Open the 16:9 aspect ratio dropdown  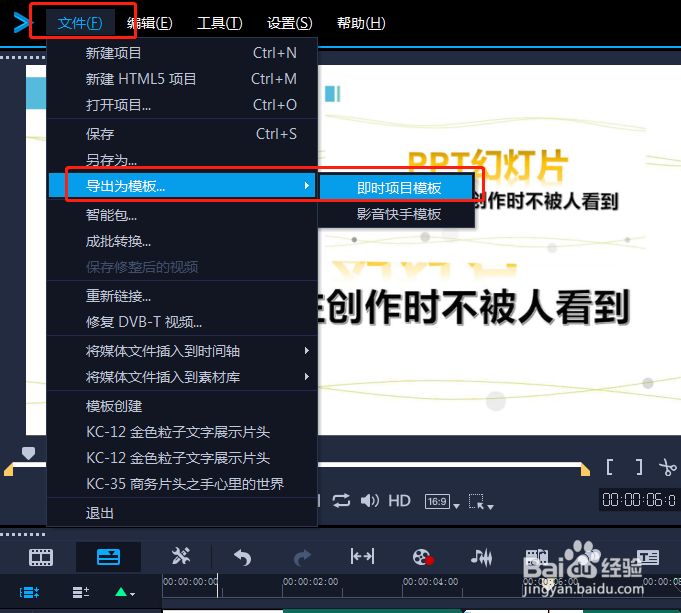click(x=442, y=502)
